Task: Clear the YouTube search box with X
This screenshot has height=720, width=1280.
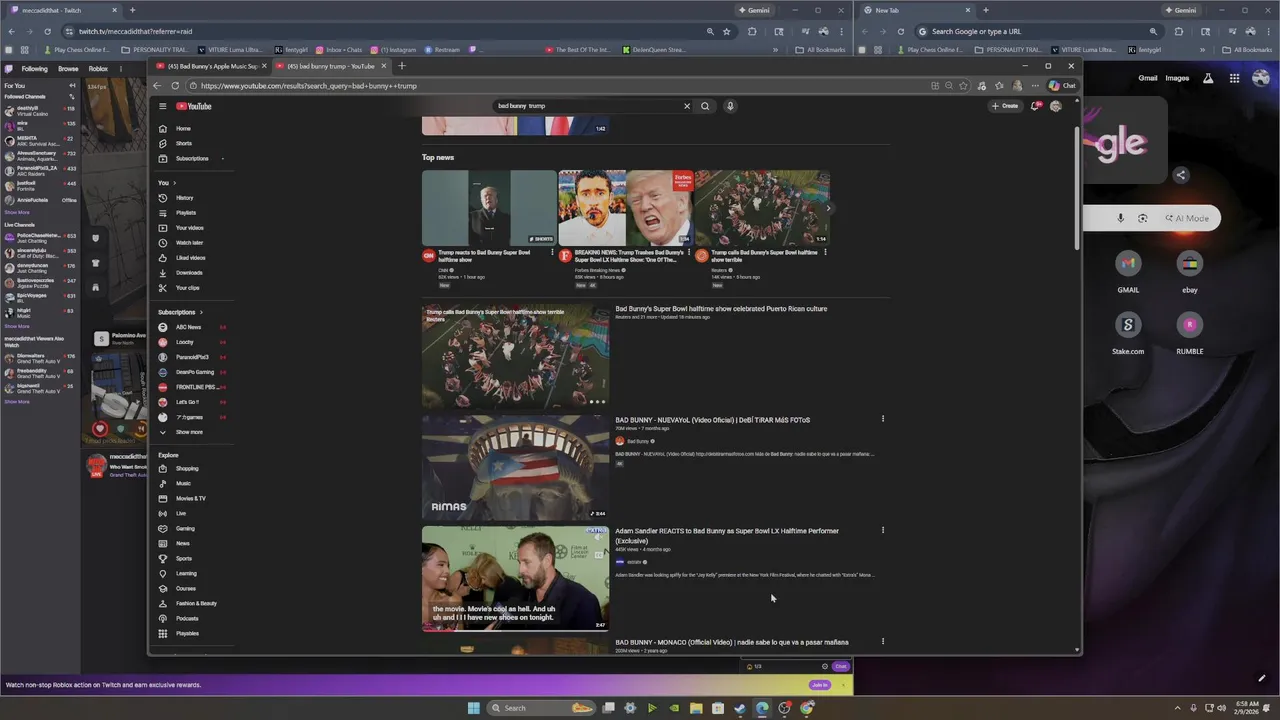Action: (687, 106)
